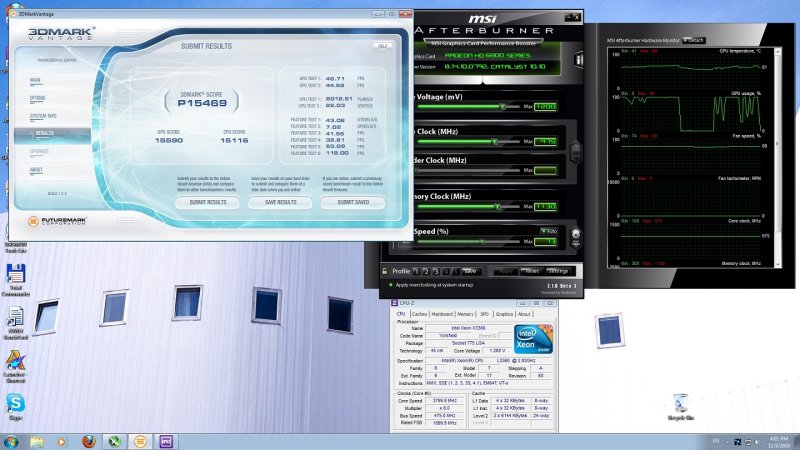
Task: Click the Fan Speed slider handle
Action: (x=482, y=241)
